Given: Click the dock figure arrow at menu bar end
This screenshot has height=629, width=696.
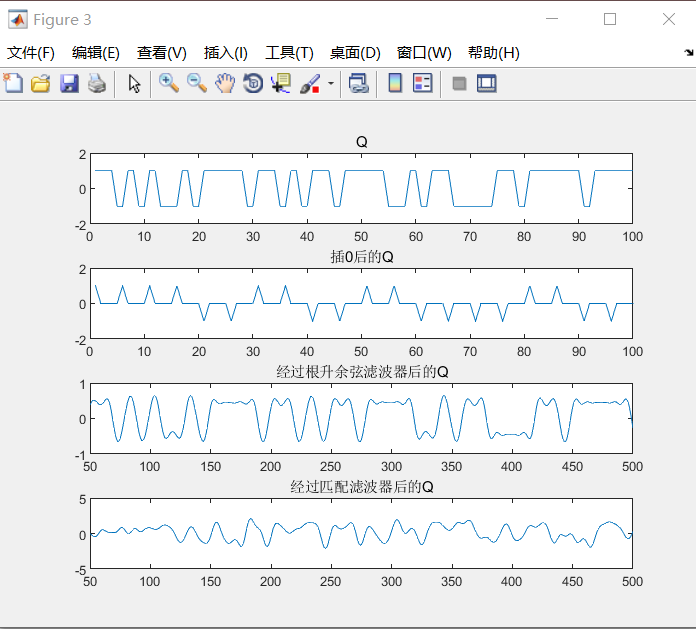Looking at the screenshot, I should coord(688,52).
